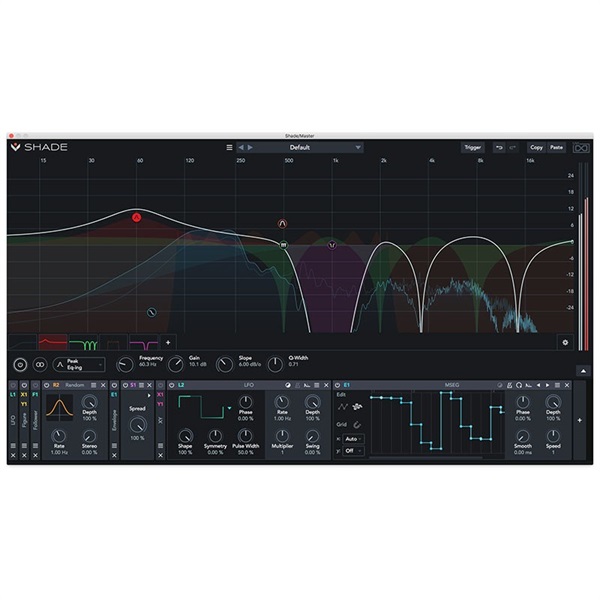Adjust the Spread amount knob
The height and width of the screenshot is (600, 600).
(x=137, y=425)
